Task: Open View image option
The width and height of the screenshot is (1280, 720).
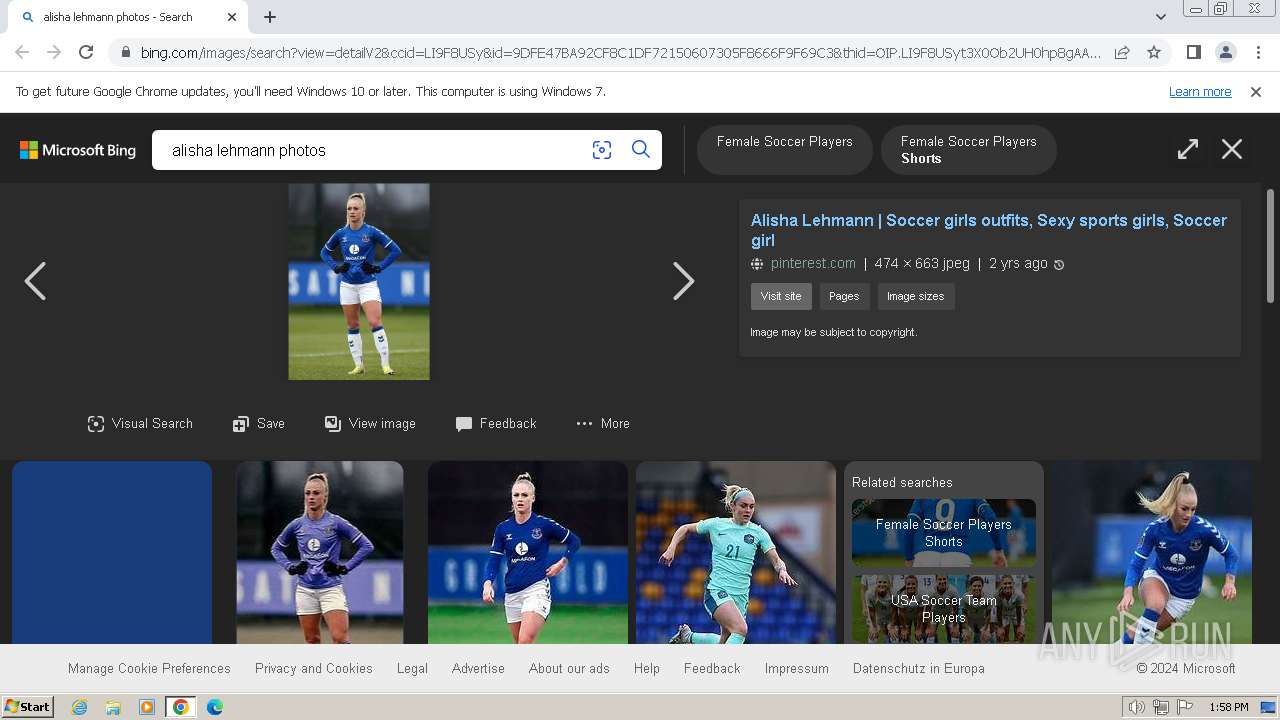Action: point(370,424)
